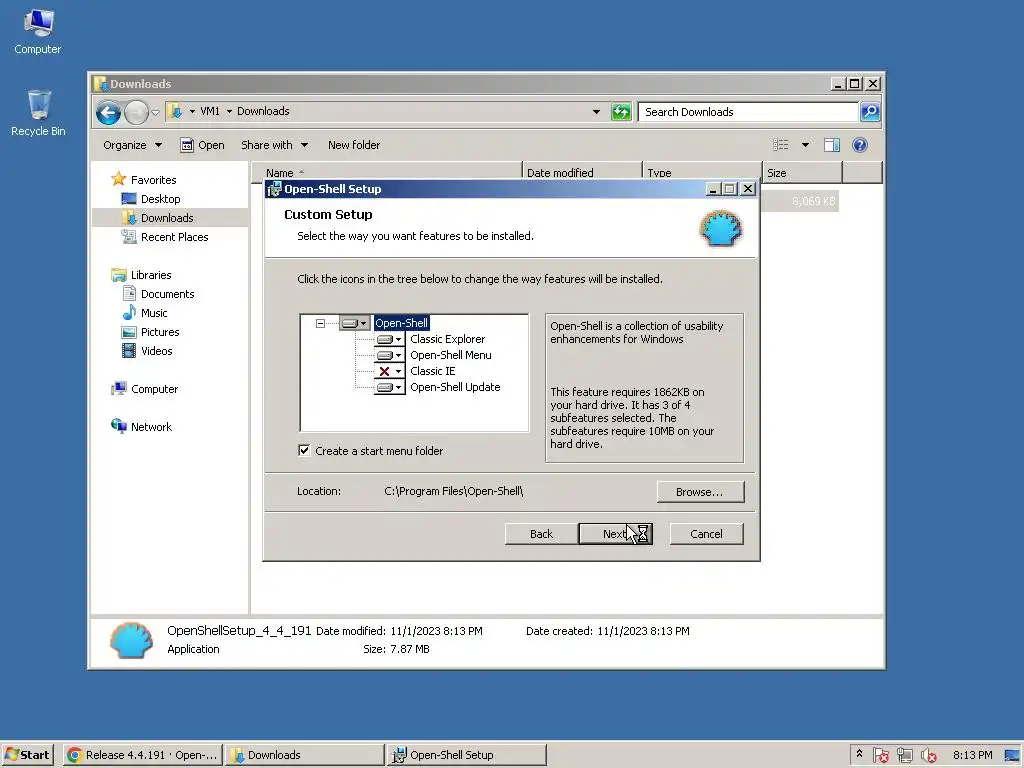The width and height of the screenshot is (1024, 768).
Task: Click the muted volume tray icon
Action: 928,755
